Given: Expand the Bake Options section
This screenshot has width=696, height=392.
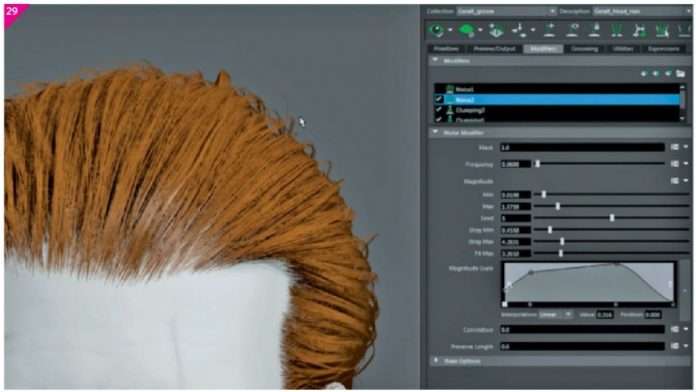Looking at the screenshot, I should click(436, 361).
